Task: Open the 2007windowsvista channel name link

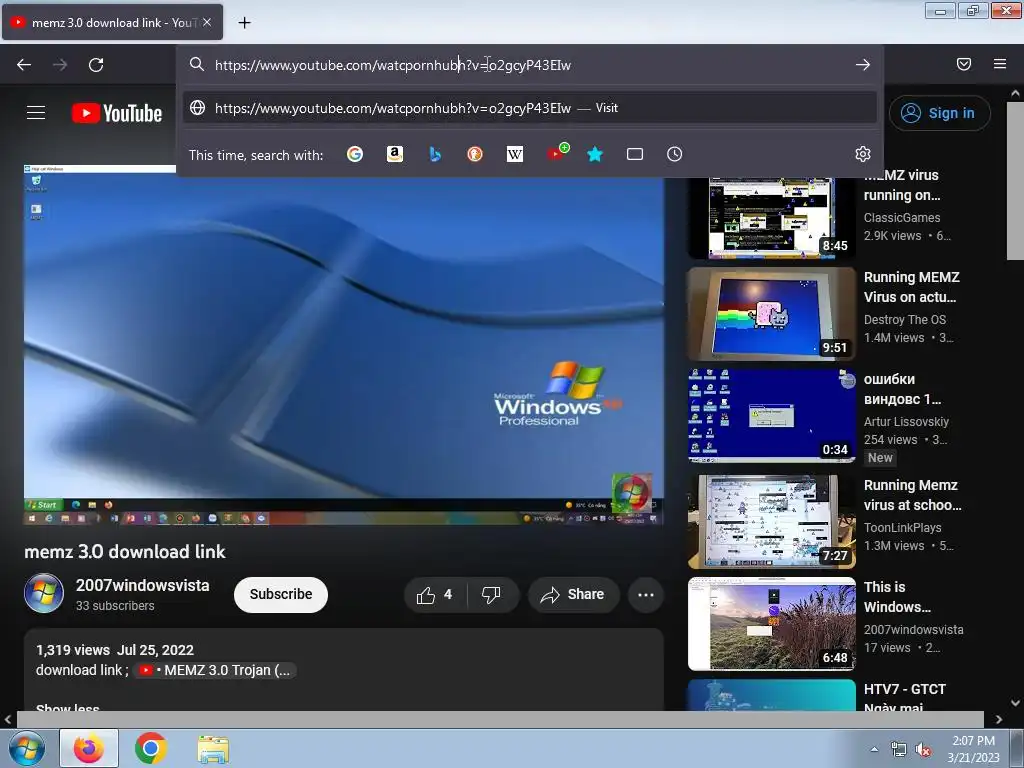Action: pyautogui.click(x=142, y=585)
